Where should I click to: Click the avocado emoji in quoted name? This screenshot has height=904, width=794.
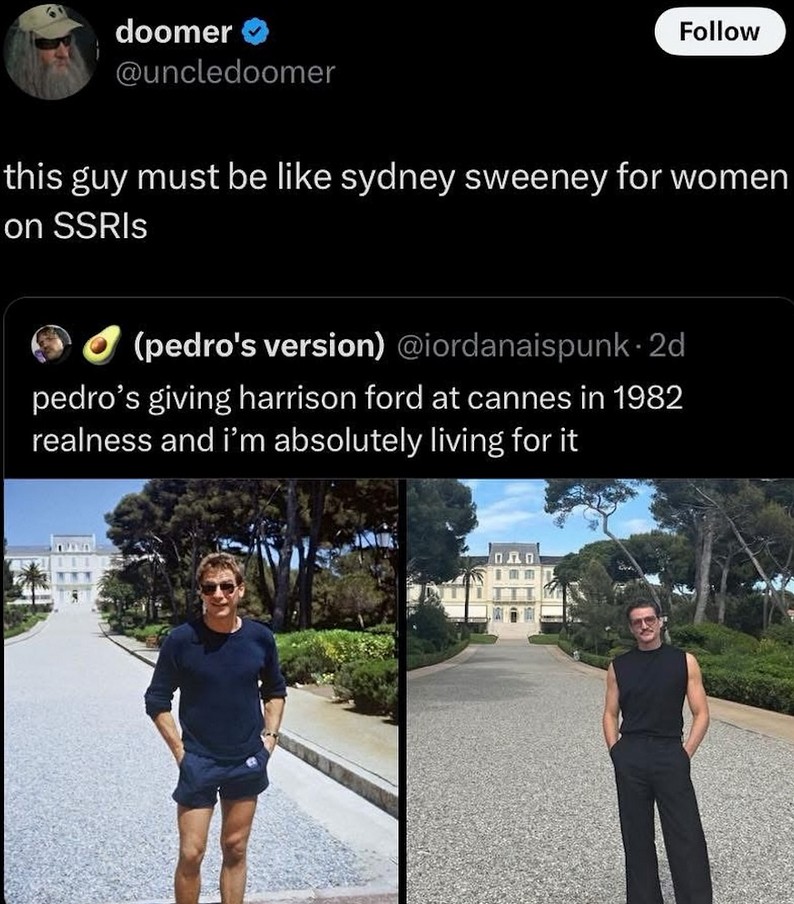point(101,345)
